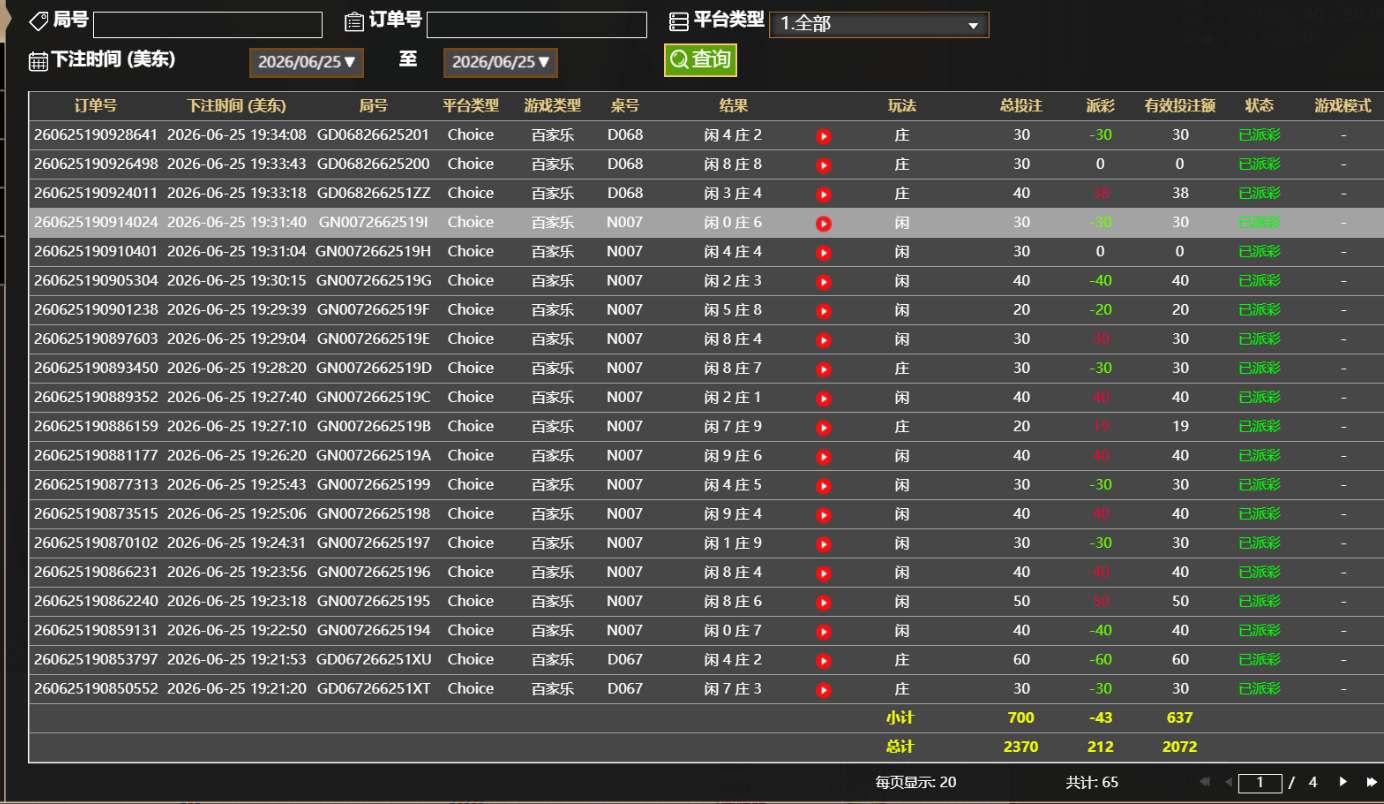
Task: Open the 平台类型 dropdown showing 1.全部
Action: pos(879,24)
